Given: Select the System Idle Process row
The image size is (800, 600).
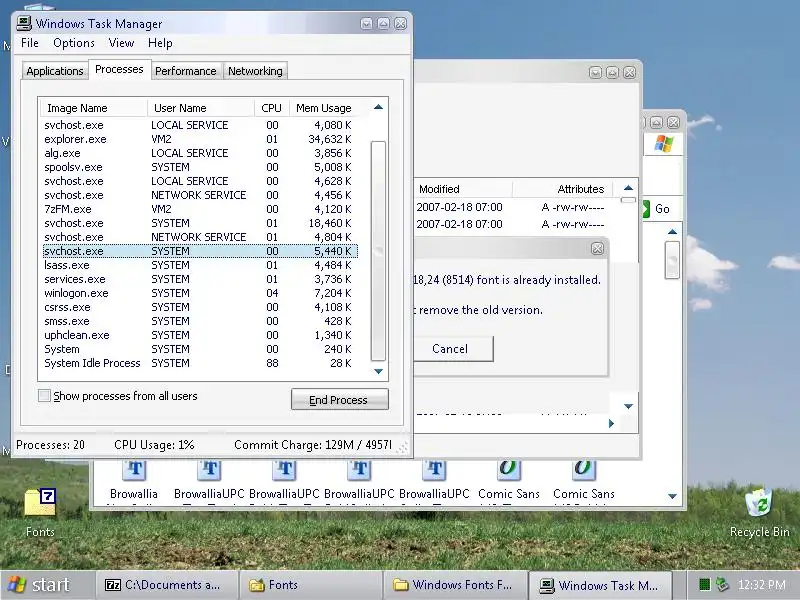Looking at the screenshot, I should click(200, 363).
